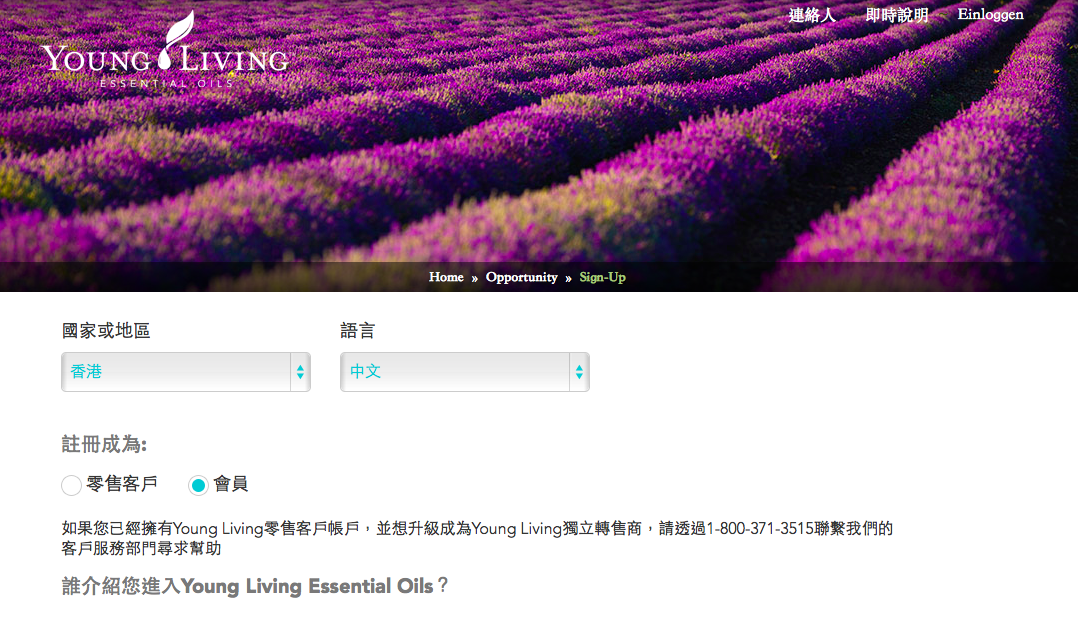Image resolution: width=1078 pixels, height=619 pixels.
Task: Go to Home in the breadcrumb
Action: click(x=446, y=277)
